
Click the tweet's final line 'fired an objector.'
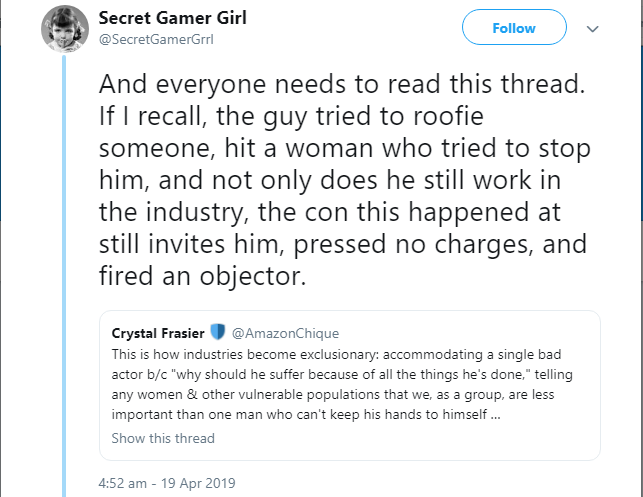click(203, 276)
